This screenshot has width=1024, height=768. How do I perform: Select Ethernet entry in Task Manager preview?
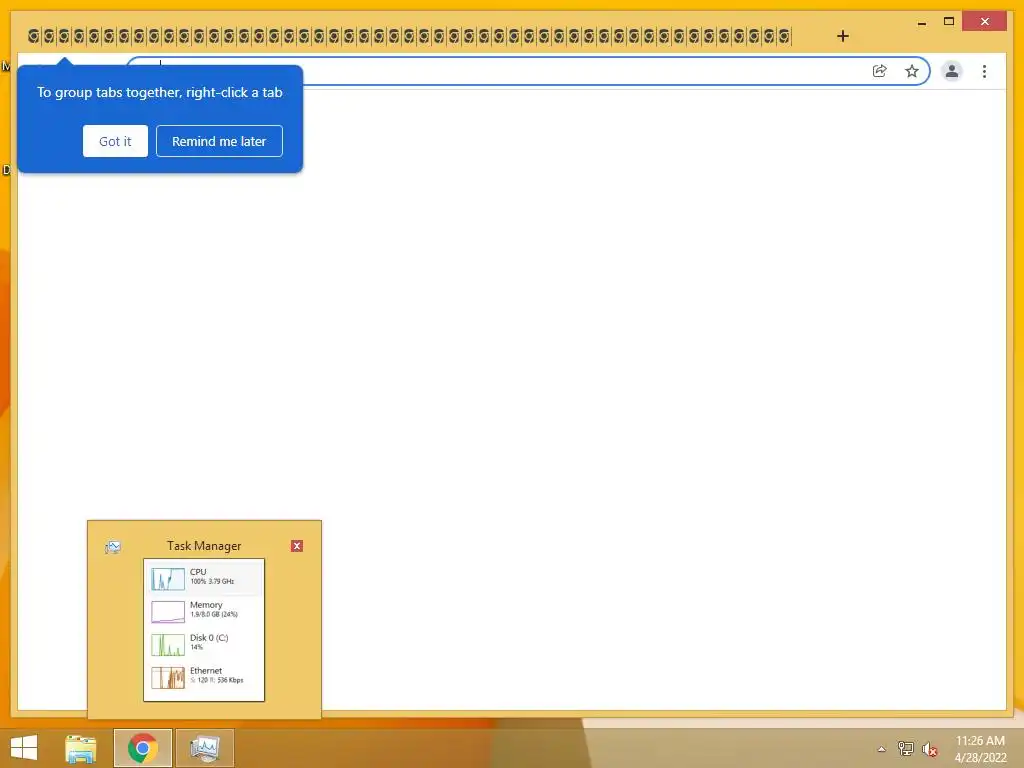tap(204, 677)
